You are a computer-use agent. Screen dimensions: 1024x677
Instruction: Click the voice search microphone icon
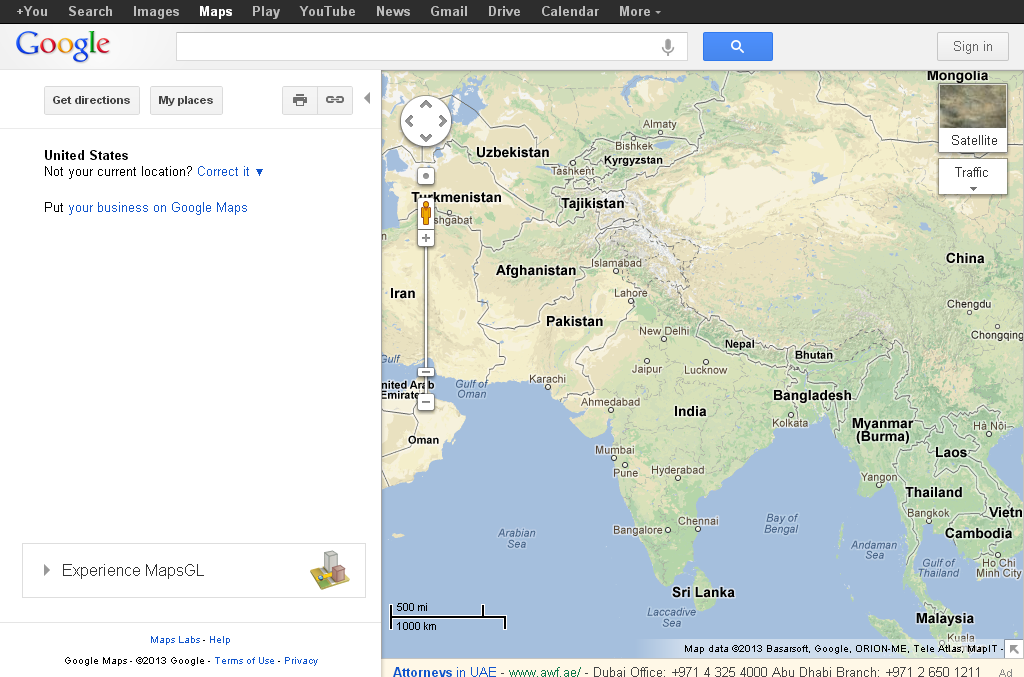667,46
